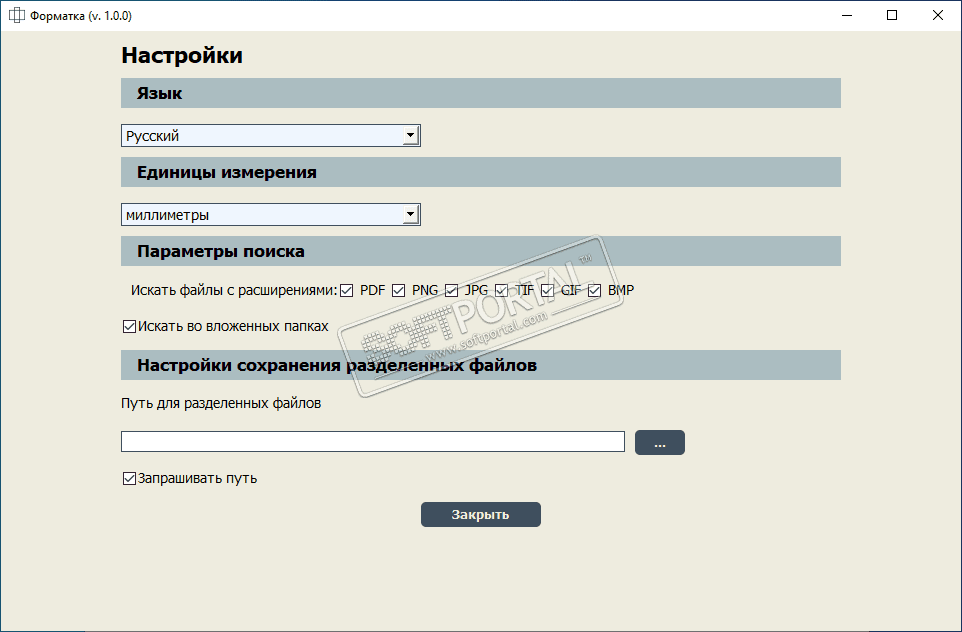
Task: Open the Язык language dropdown
Action: click(x=410, y=136)
